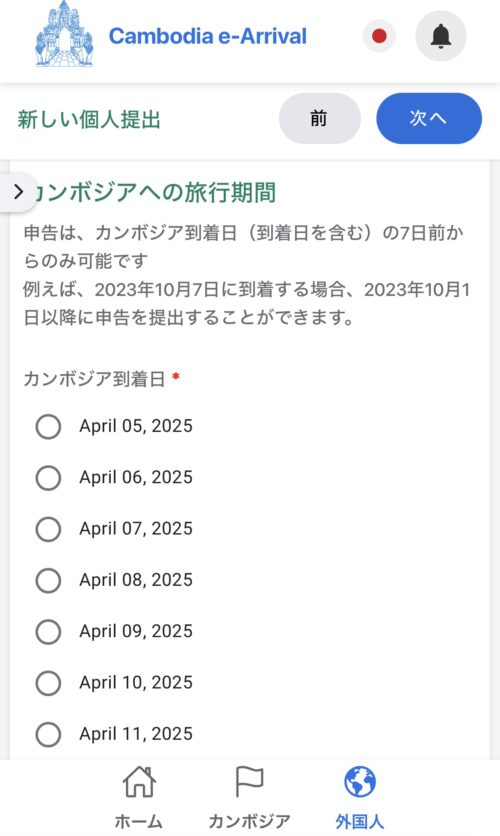Open the Japan flag language selector
The image size is (500, 836).
coord(379,36)
